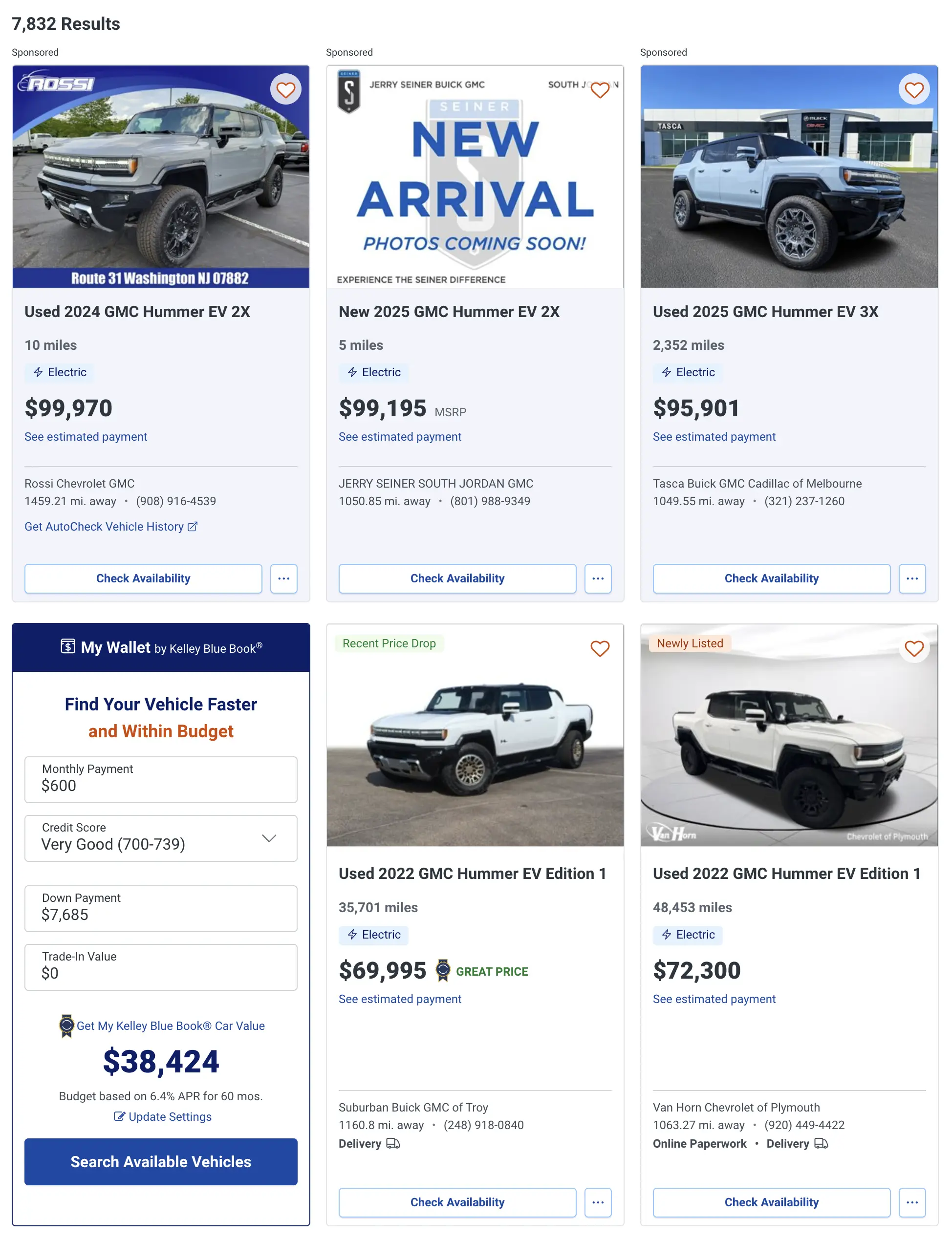Check Availability for the $95,901 Hummer
Viewport: 952px width, 1240px height.
771,578
